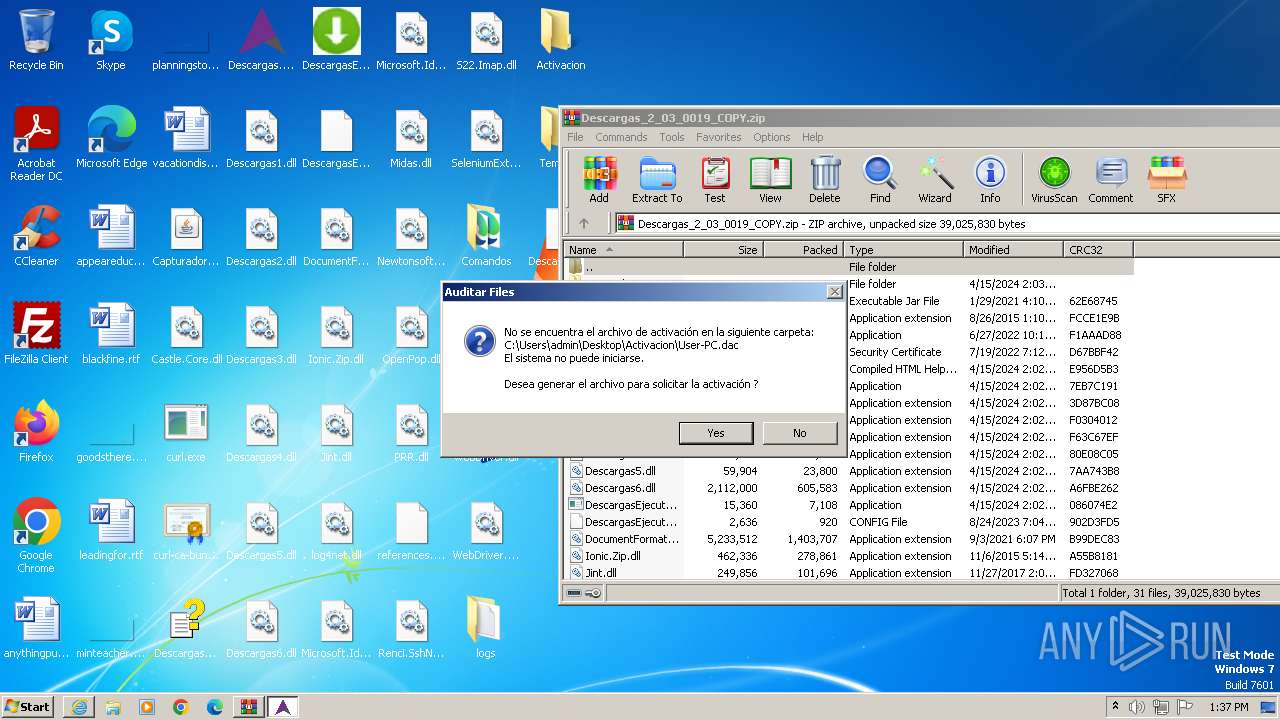This screenshot has height=720, width=1280.
Task: Open Internet Explorer from the taskbar
Action: click(79, 707)
